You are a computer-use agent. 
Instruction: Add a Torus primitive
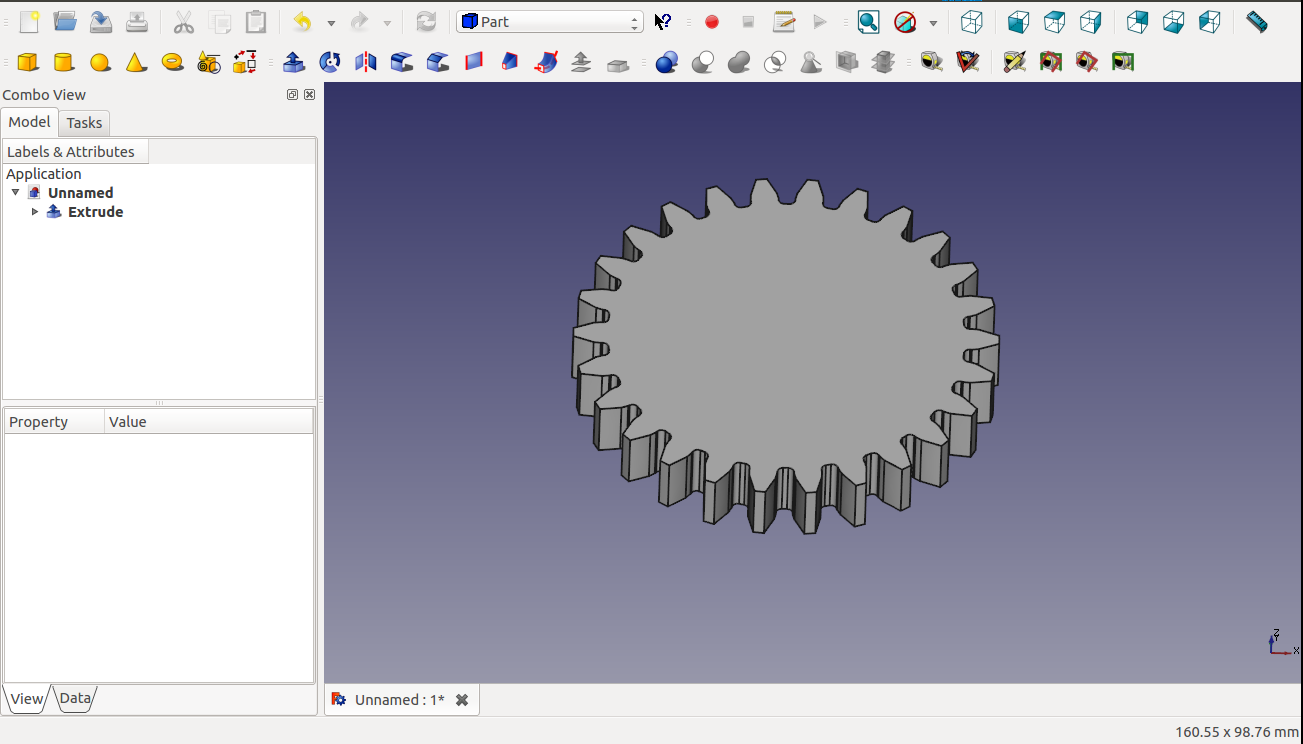pos(172,63)
